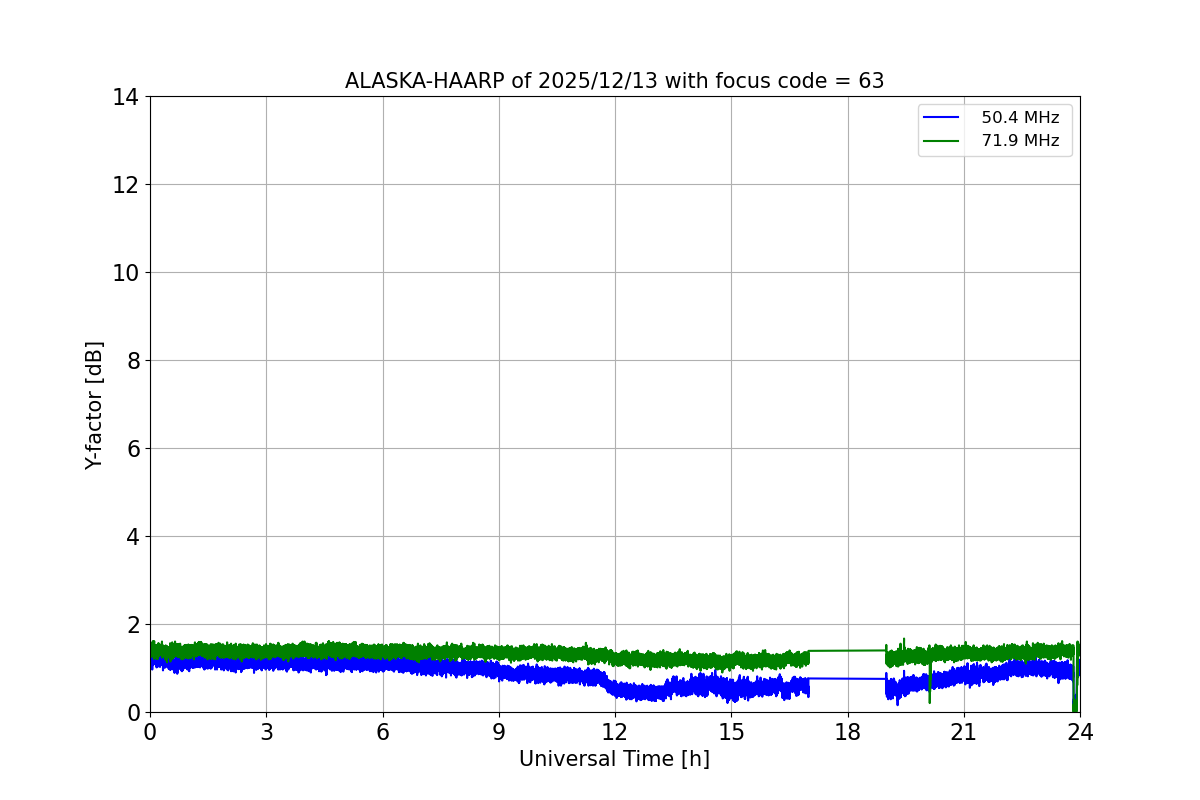The width and height of the screenshot is (1200, 800).
Task: Select the 71.9 MHz legend label
Action: [1020, 141]
